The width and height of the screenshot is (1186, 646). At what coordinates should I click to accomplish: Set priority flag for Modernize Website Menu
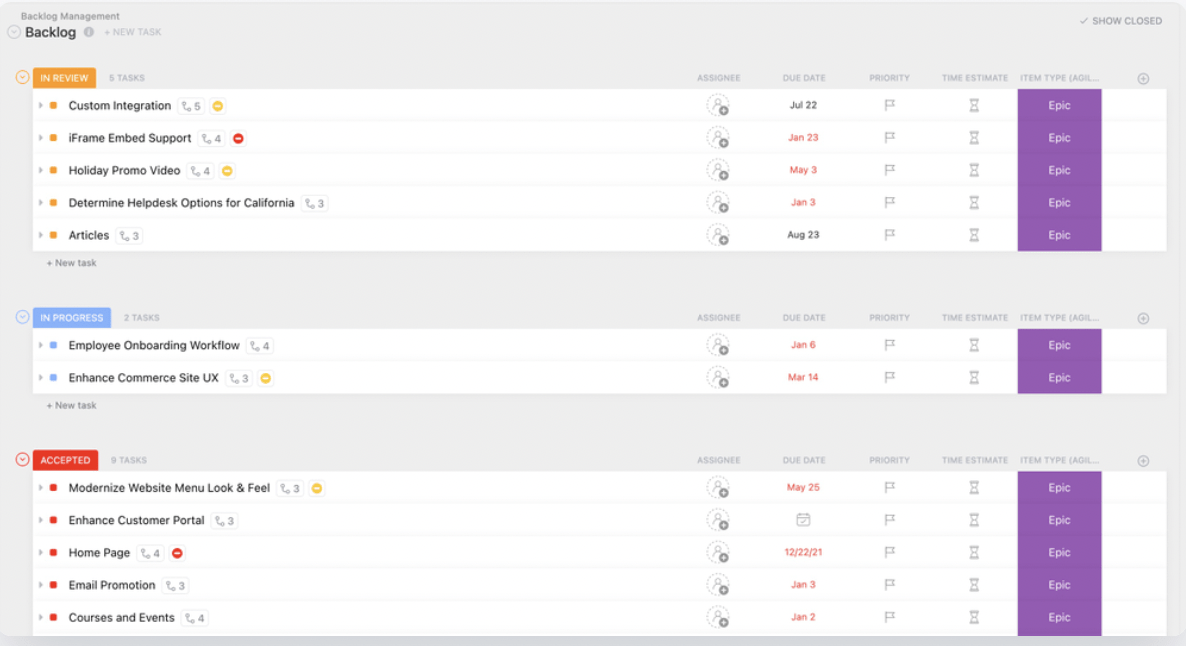[x=890, y=488]
